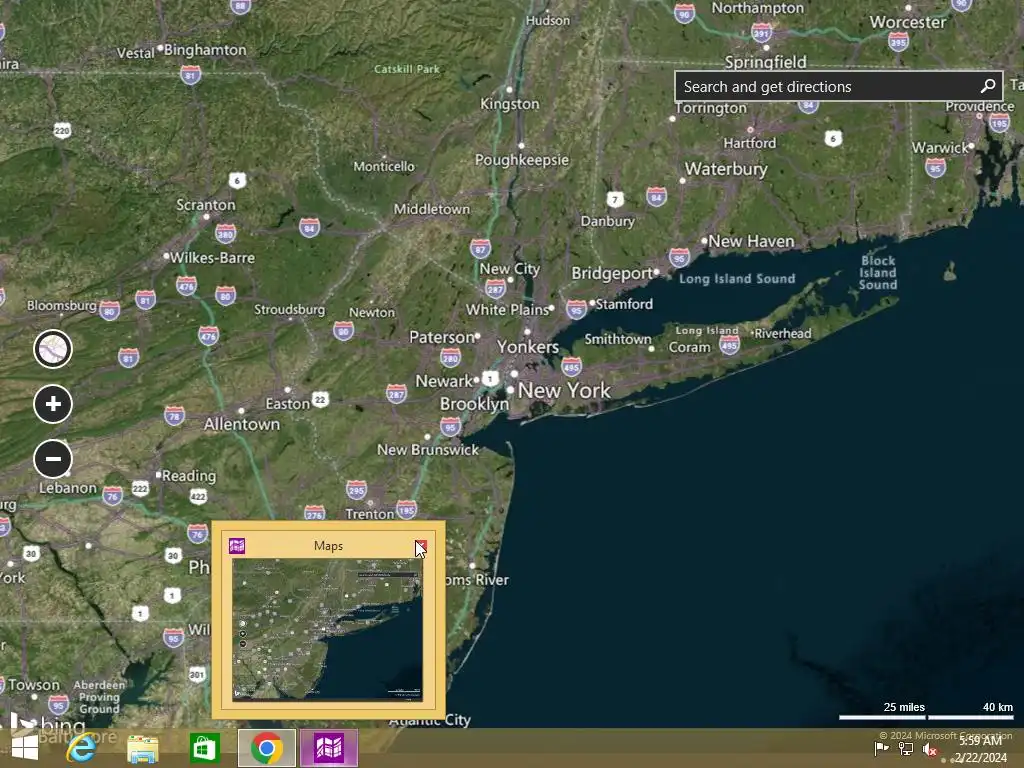Zoom in with the plus button

53,404
